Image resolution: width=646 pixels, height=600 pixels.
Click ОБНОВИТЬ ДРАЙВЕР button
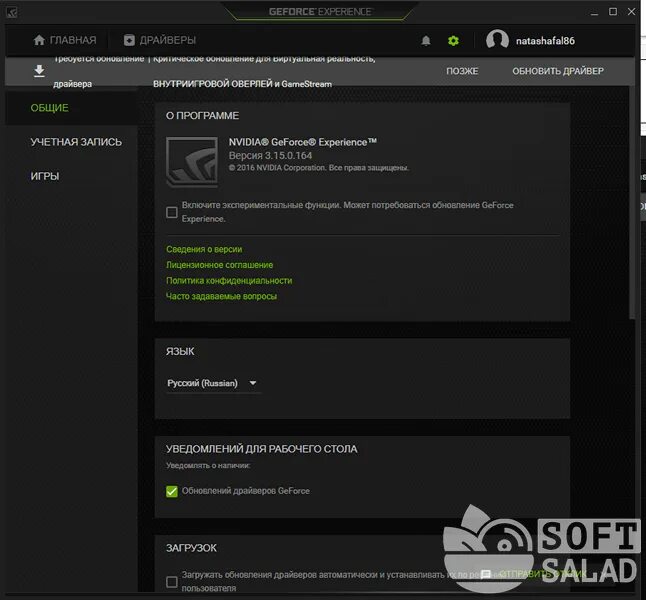click(x=558, y=71)
